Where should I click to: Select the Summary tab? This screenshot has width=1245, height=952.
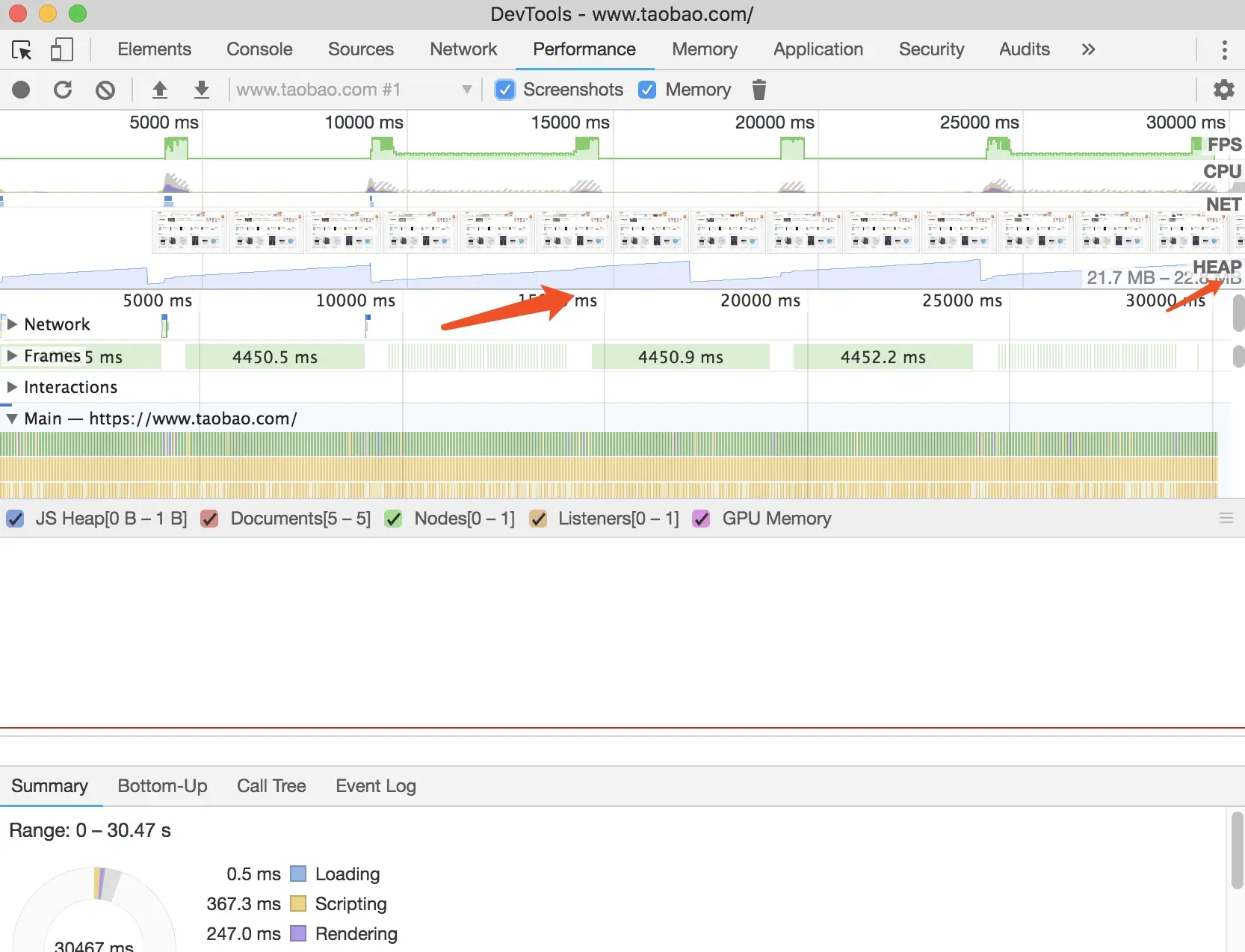click(x=49, y=786)
